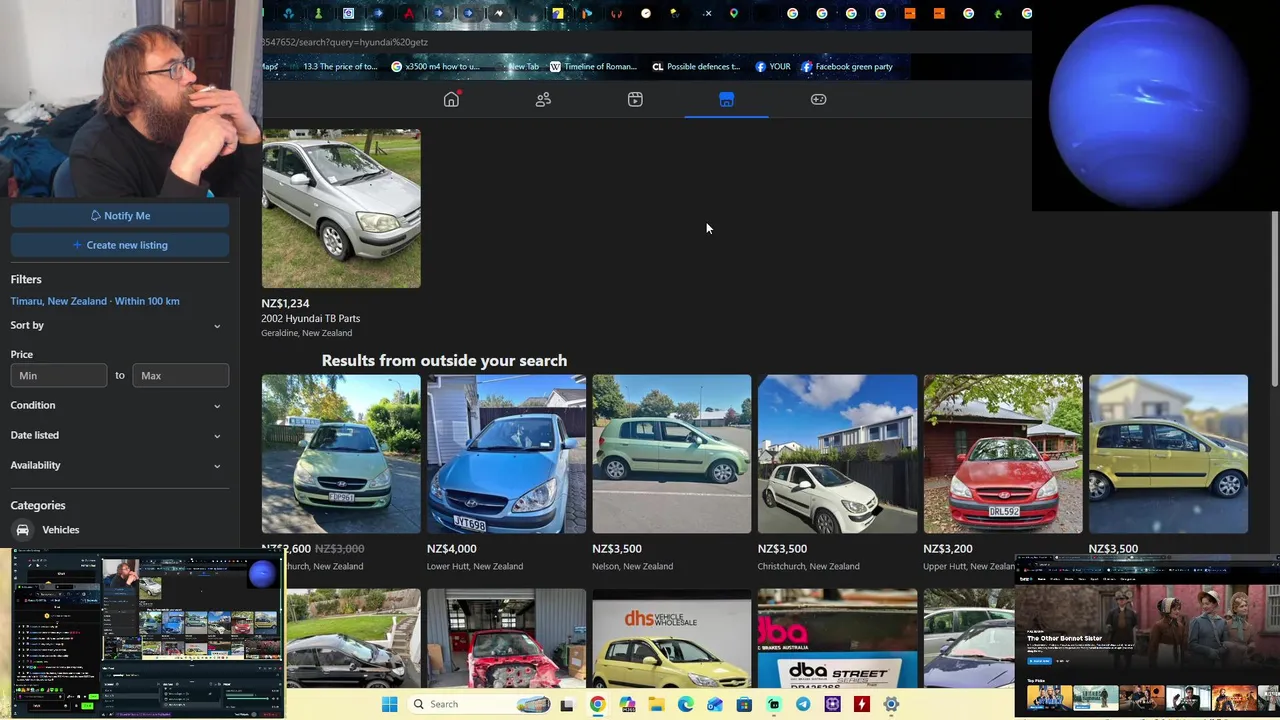The image size is (1280, 720).
Task: Open green Getz listing priced NZ$2,600
Action: [341, 454]
